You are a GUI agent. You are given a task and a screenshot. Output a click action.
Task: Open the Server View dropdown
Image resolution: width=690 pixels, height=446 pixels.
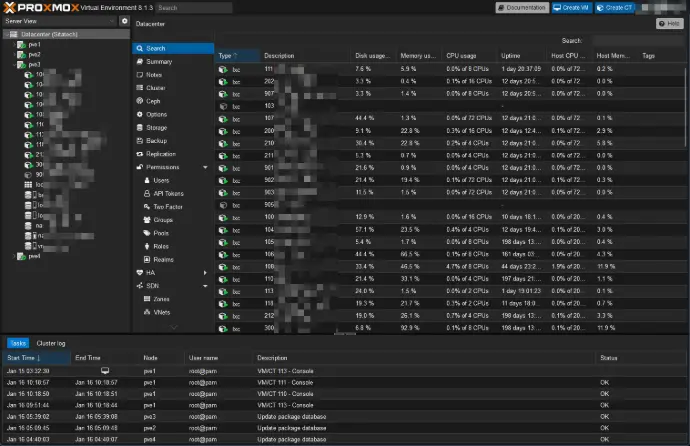click(58, 21)
